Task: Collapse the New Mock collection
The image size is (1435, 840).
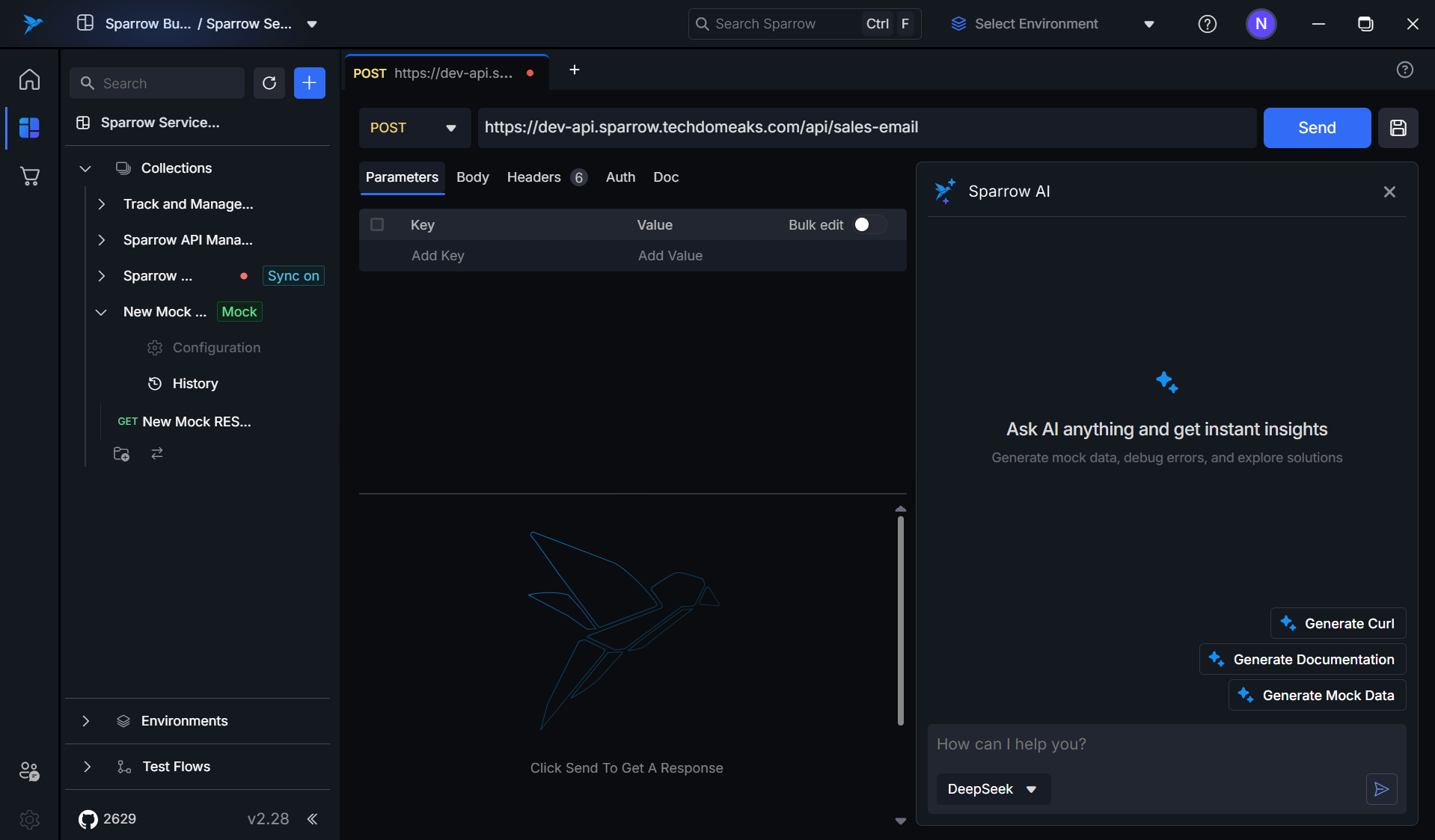Action: (102, 312)
